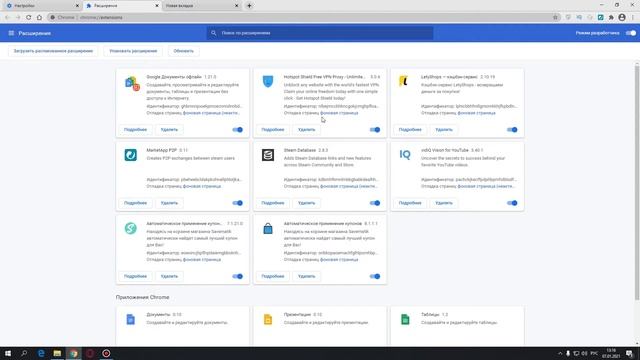Viewport: 640px width, 360px height.
Task: Disable the Google Документы офлайн extension
Action: pyautogui.click(x=238, y=130)
